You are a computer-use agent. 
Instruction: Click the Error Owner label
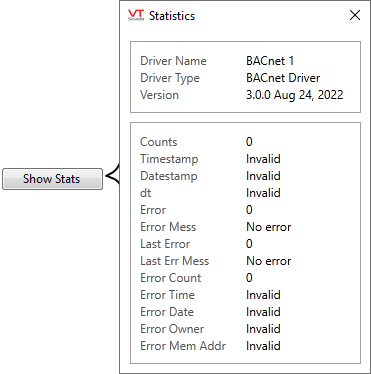point(172,329)
